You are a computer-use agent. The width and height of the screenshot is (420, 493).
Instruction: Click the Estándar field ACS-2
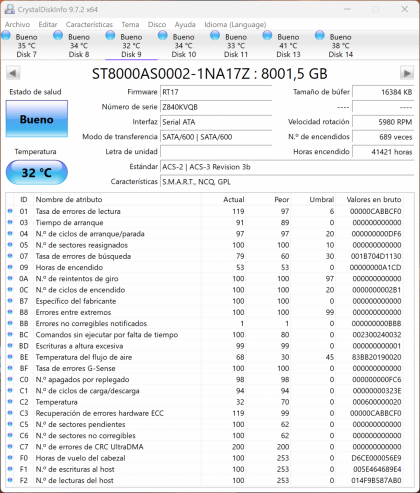[x=287, y=167]
